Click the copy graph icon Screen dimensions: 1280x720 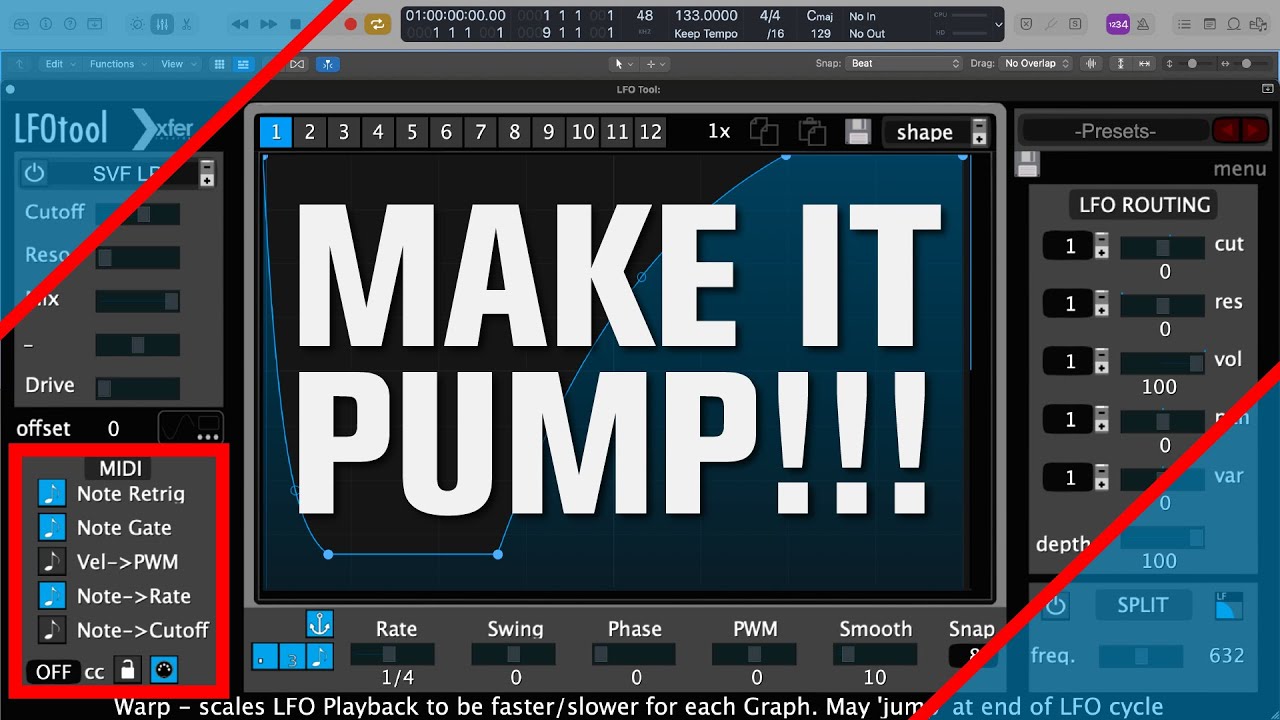(x=765, y=133)
